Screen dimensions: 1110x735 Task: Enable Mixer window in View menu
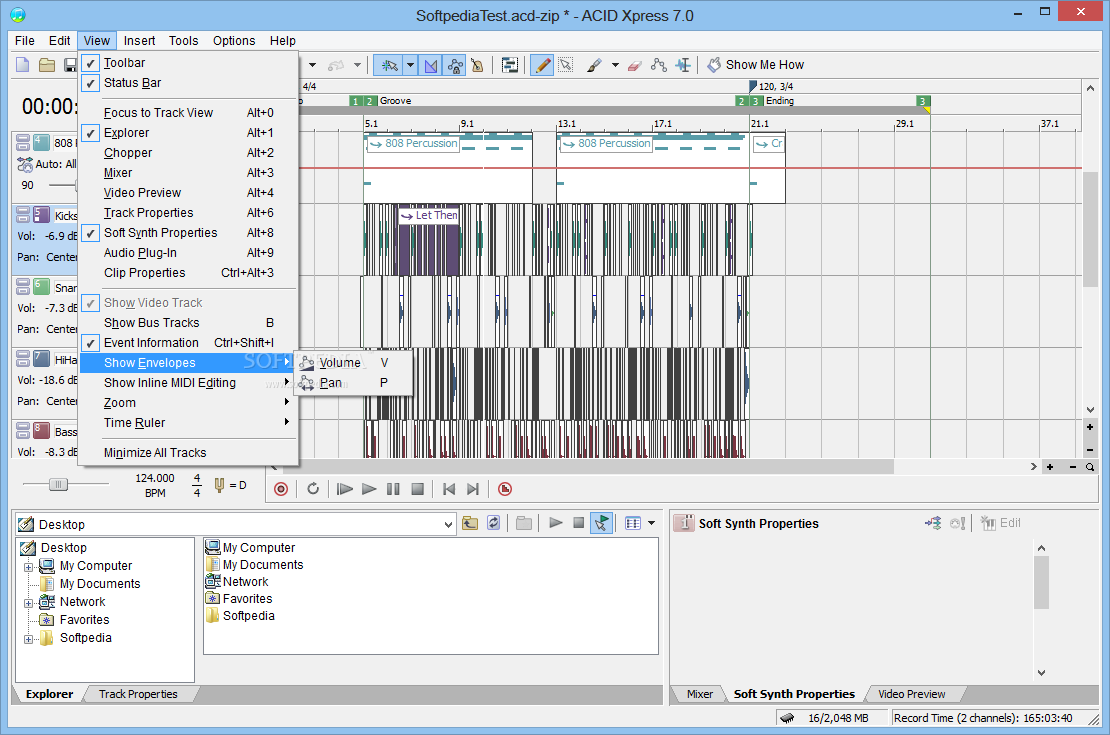pyautogui.click(x=188, y=173)
